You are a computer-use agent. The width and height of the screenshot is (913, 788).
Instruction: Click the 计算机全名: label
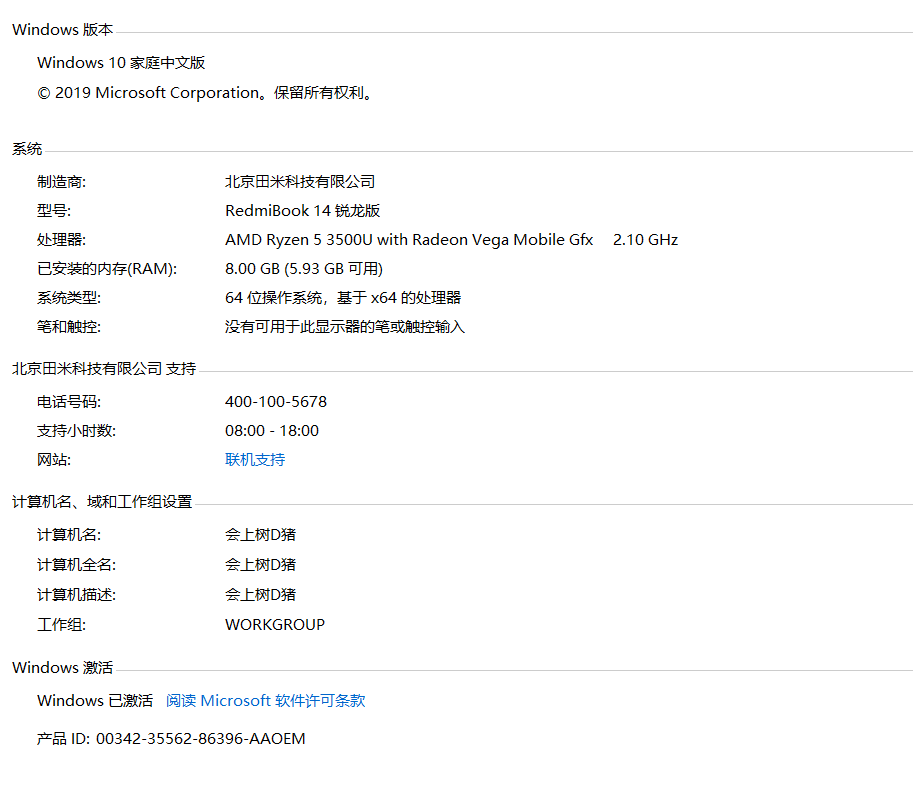click(x=77, y=564)
